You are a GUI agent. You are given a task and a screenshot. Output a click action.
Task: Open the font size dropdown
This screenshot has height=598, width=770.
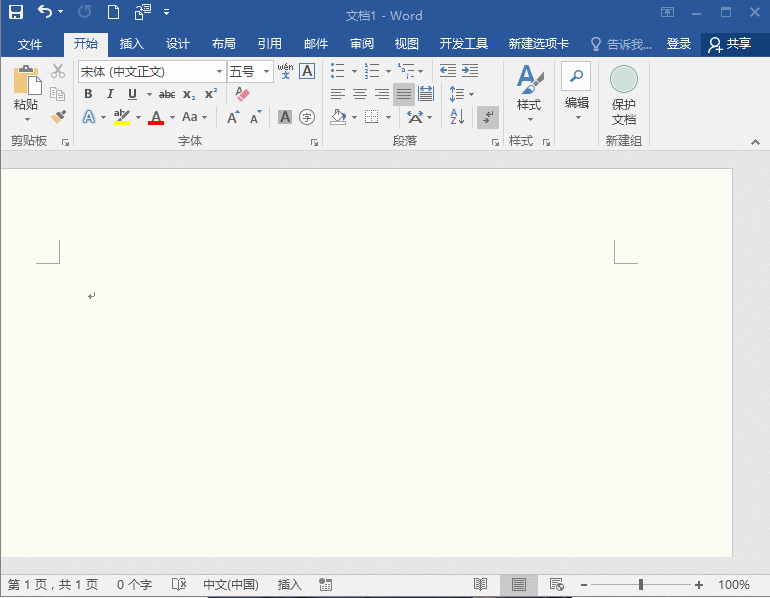pos(266,72)
